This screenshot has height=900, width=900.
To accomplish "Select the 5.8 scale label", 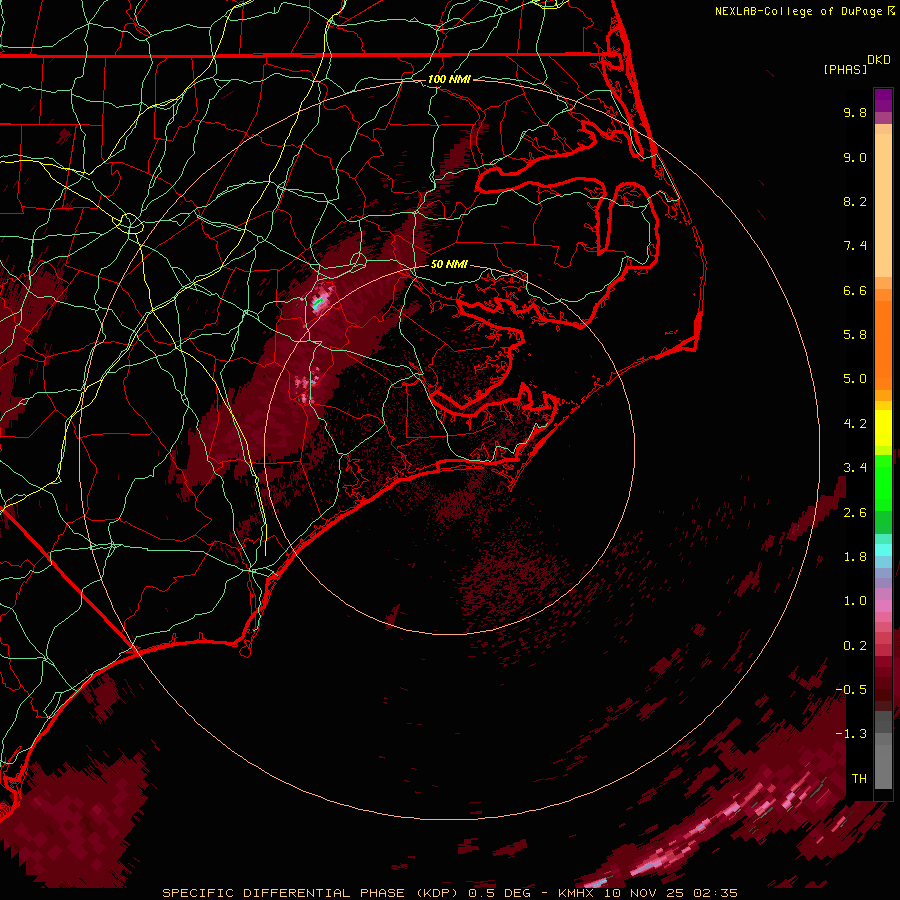I will tap(855, 335).
